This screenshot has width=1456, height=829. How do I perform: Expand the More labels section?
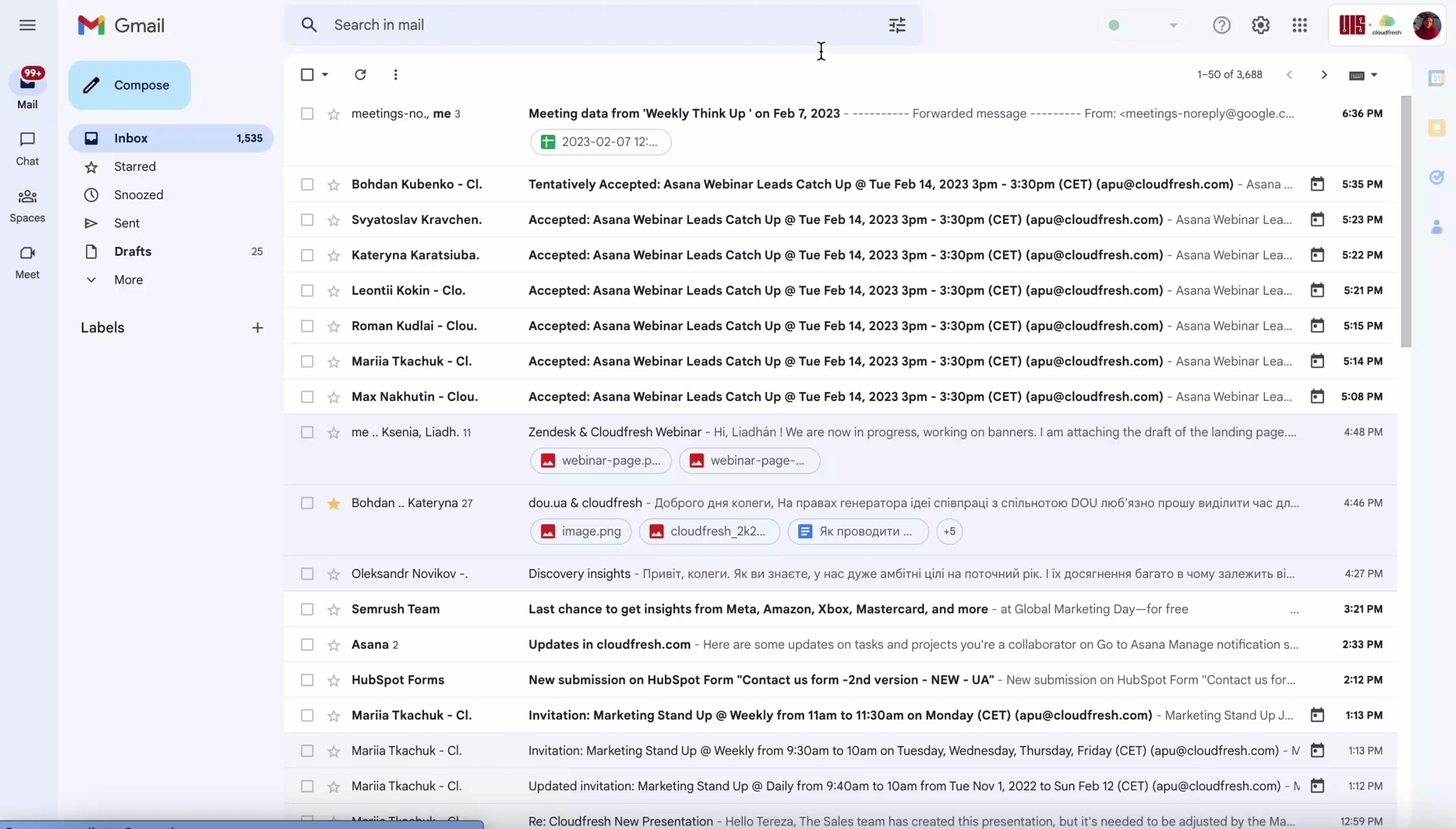(128, 279)
